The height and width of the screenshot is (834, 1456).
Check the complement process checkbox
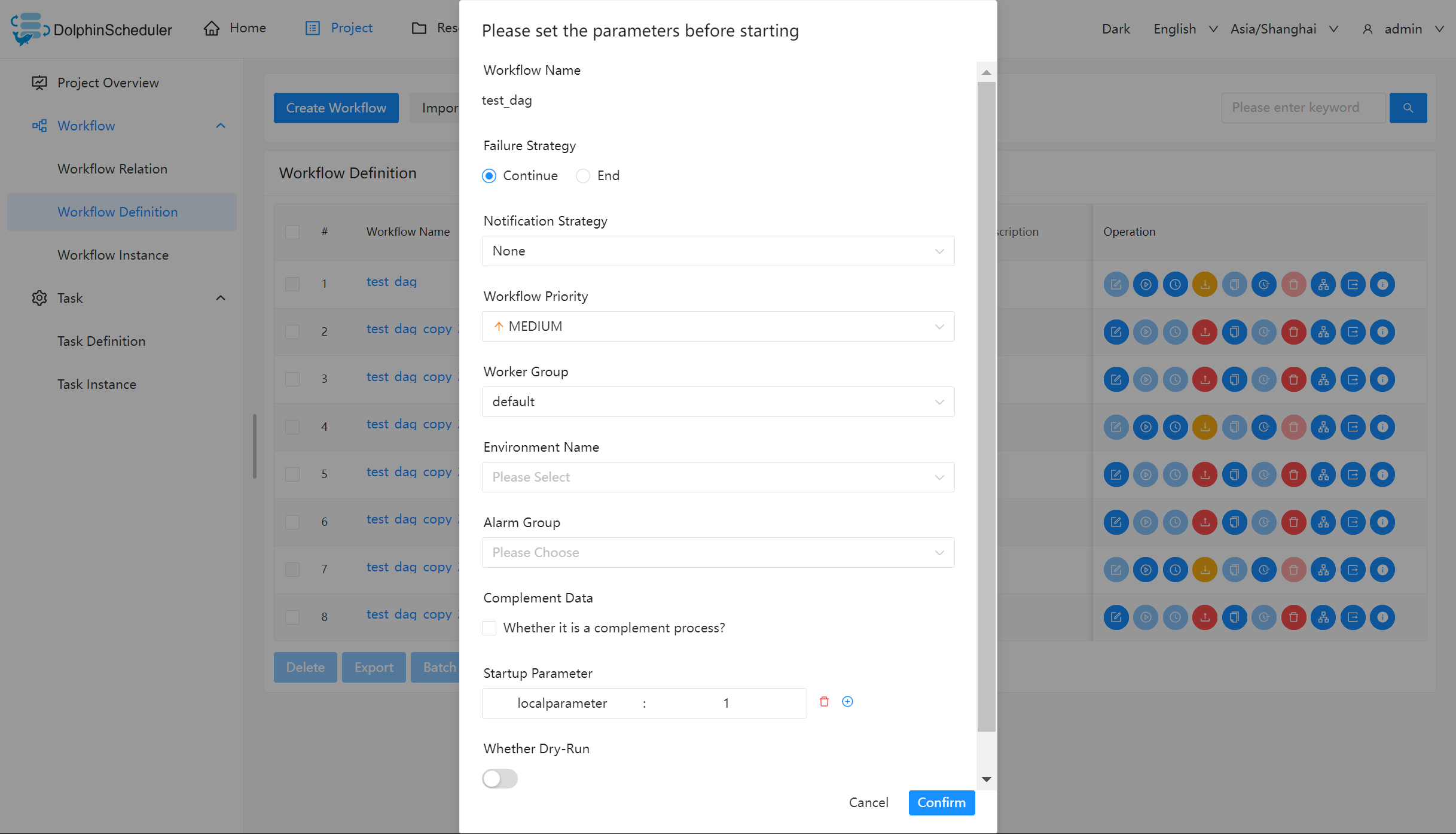coord(489,628)
